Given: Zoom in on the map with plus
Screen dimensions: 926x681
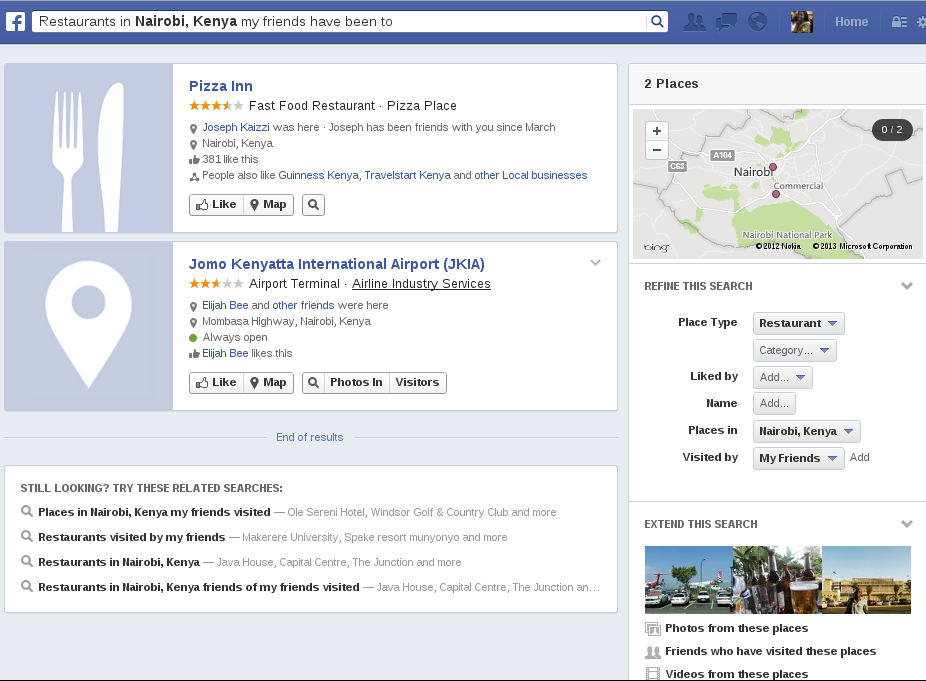Looking at the screenshot, I should [x=657, y=131].
